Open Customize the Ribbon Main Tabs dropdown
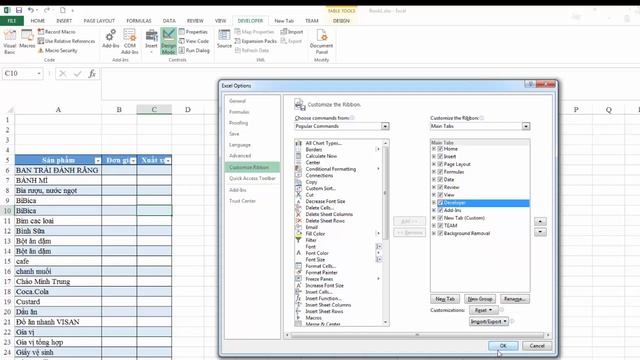Image resolution: width=640 pixels, height=360 pixels. click(x=526, y=127)
